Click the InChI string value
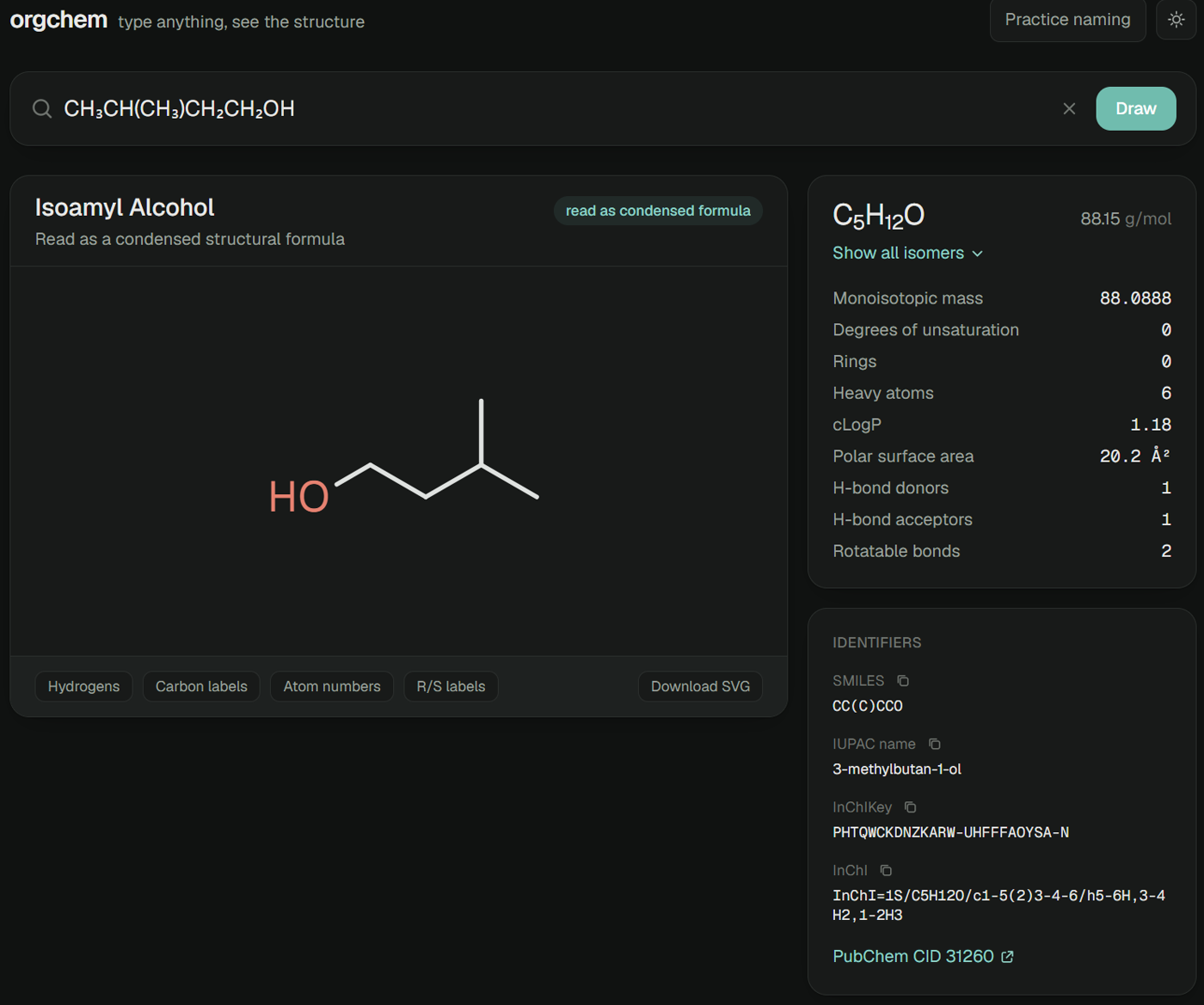Screen dimensions: 1204x1005 (998, 905)
